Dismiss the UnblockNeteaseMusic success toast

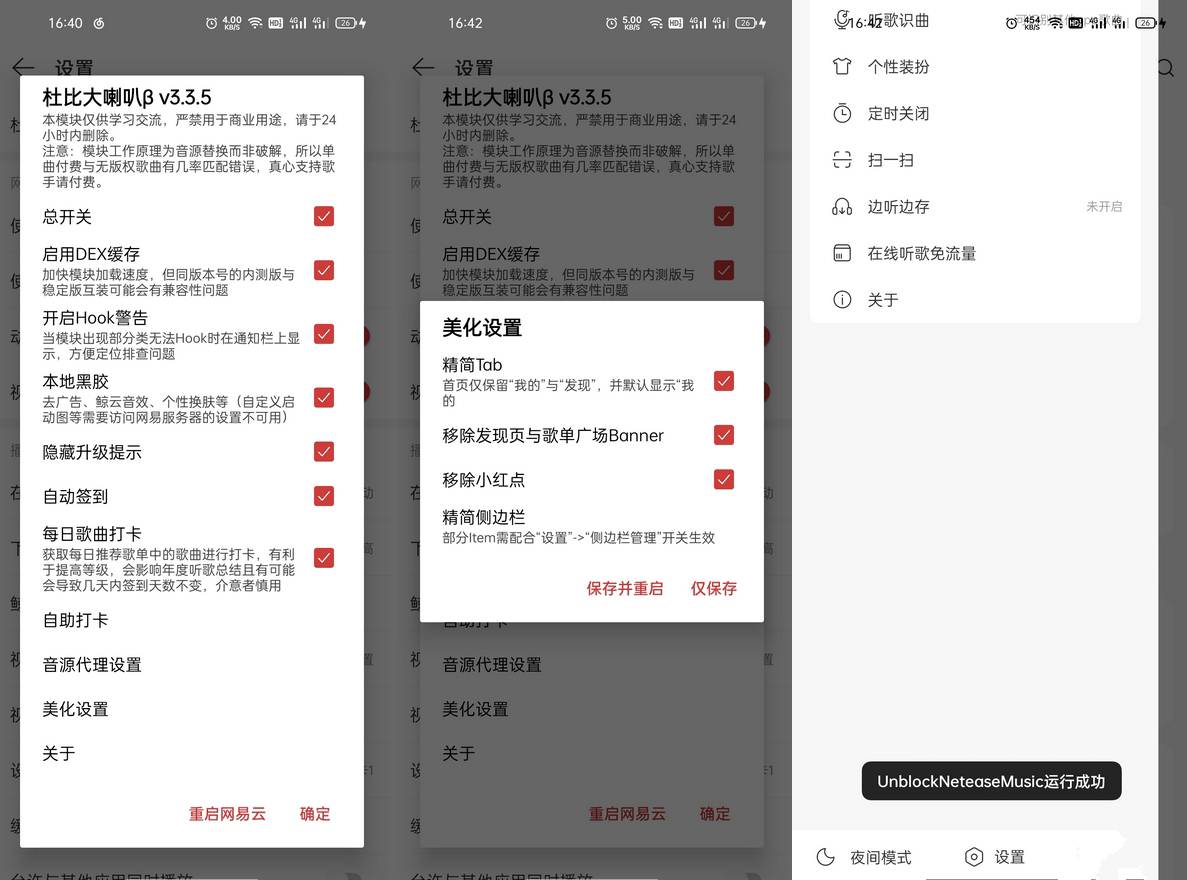click(x=991, y=781)
